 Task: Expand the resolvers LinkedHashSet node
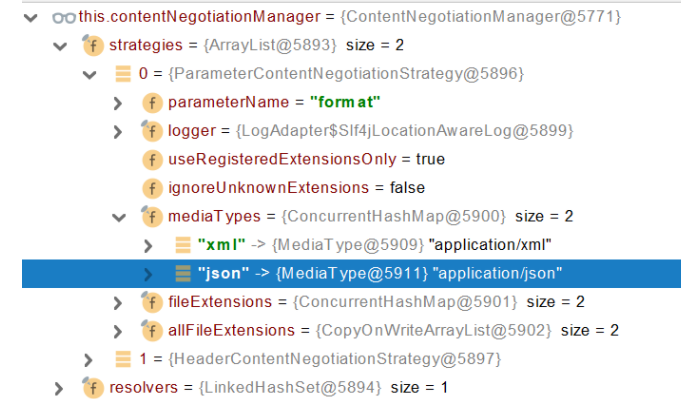[x=59, y=388]
